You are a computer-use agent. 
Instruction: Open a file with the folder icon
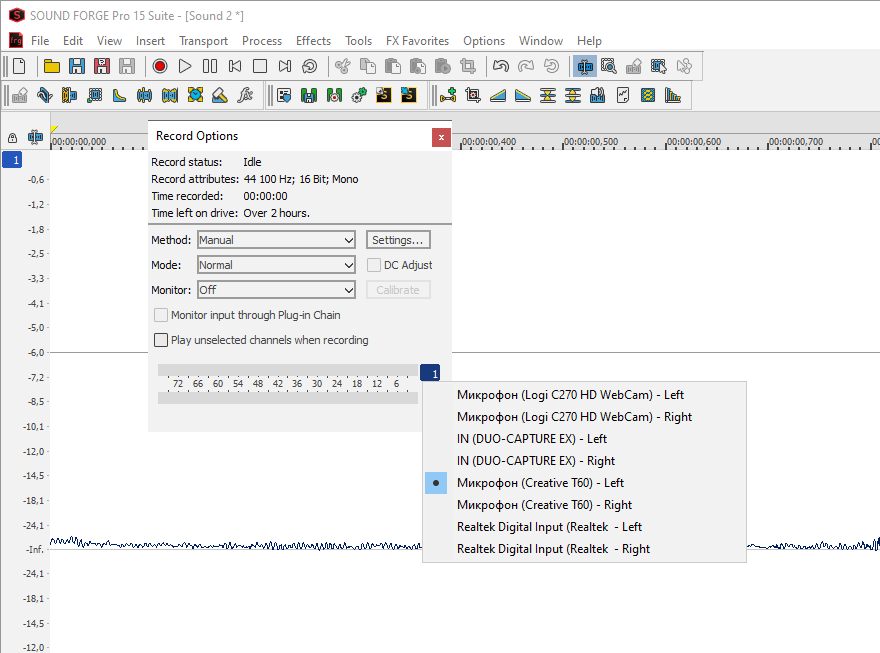(52, 66)
